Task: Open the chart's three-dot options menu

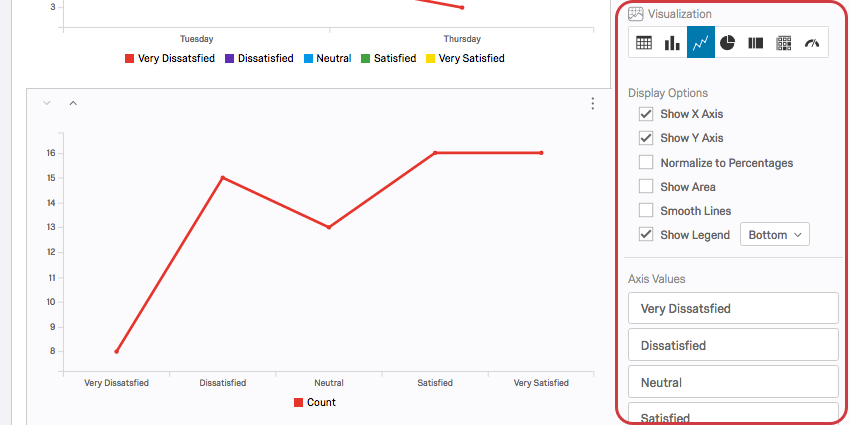Action: pos(593,104)
